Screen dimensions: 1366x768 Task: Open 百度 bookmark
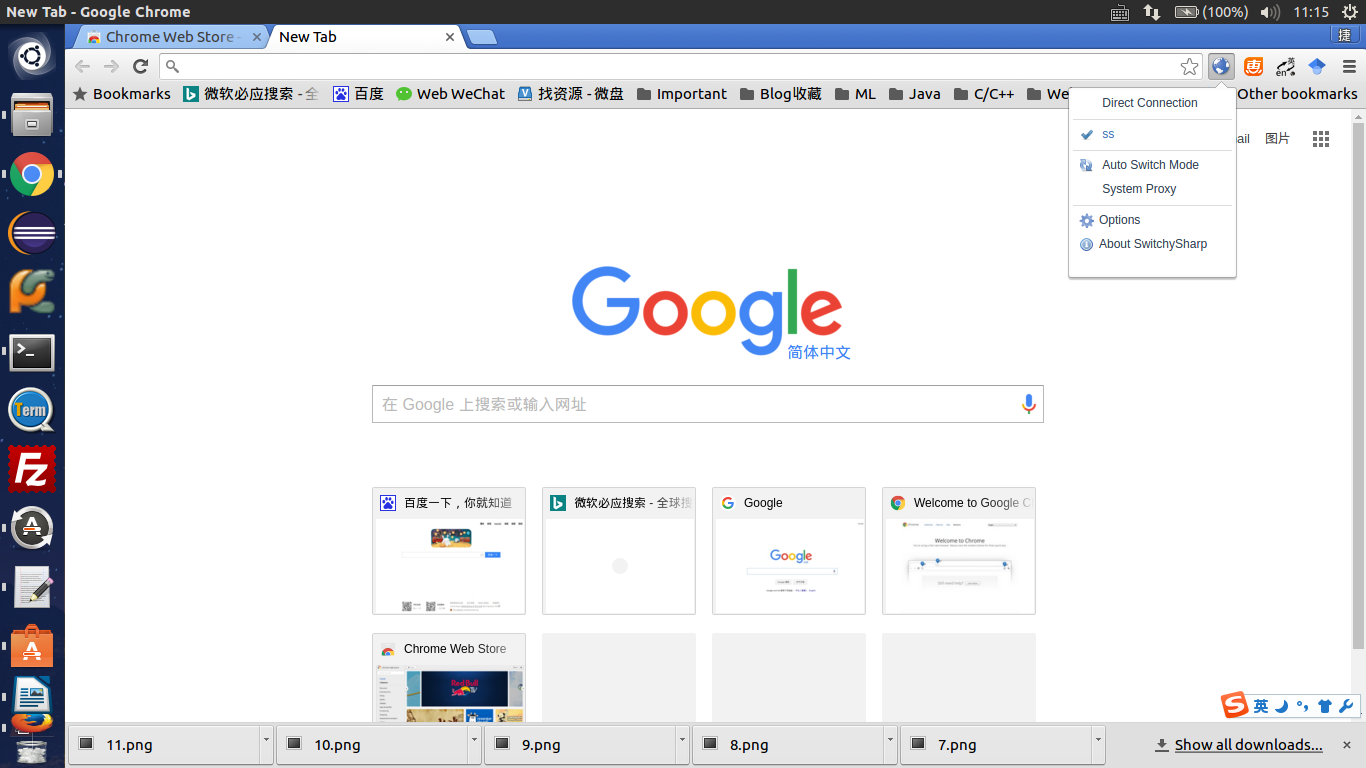click(358, 94)
